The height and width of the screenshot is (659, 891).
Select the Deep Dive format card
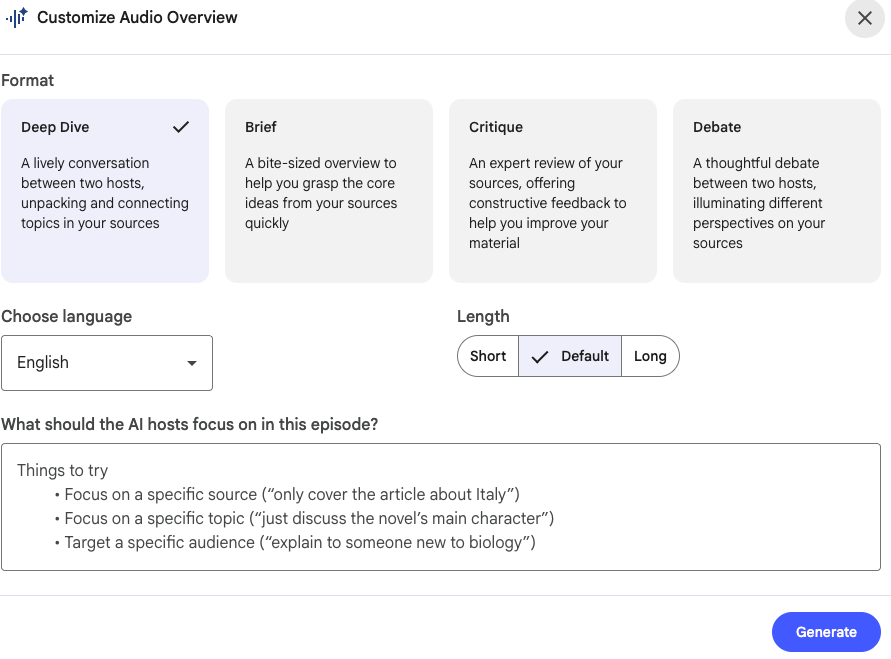105,191
